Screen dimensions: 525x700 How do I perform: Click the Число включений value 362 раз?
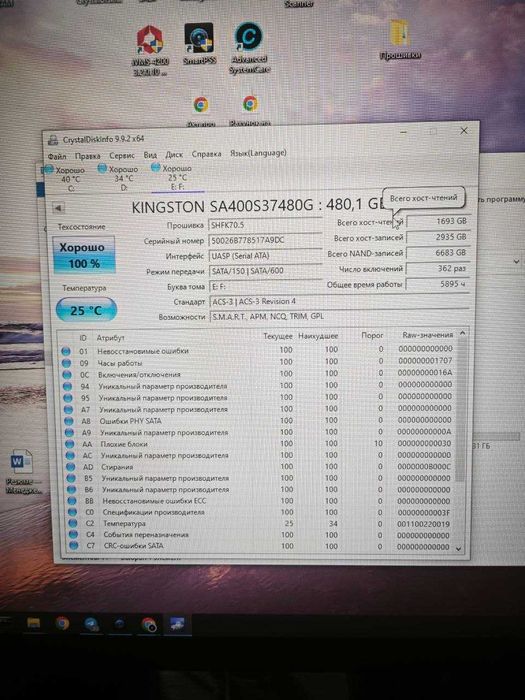coord(438,268)
